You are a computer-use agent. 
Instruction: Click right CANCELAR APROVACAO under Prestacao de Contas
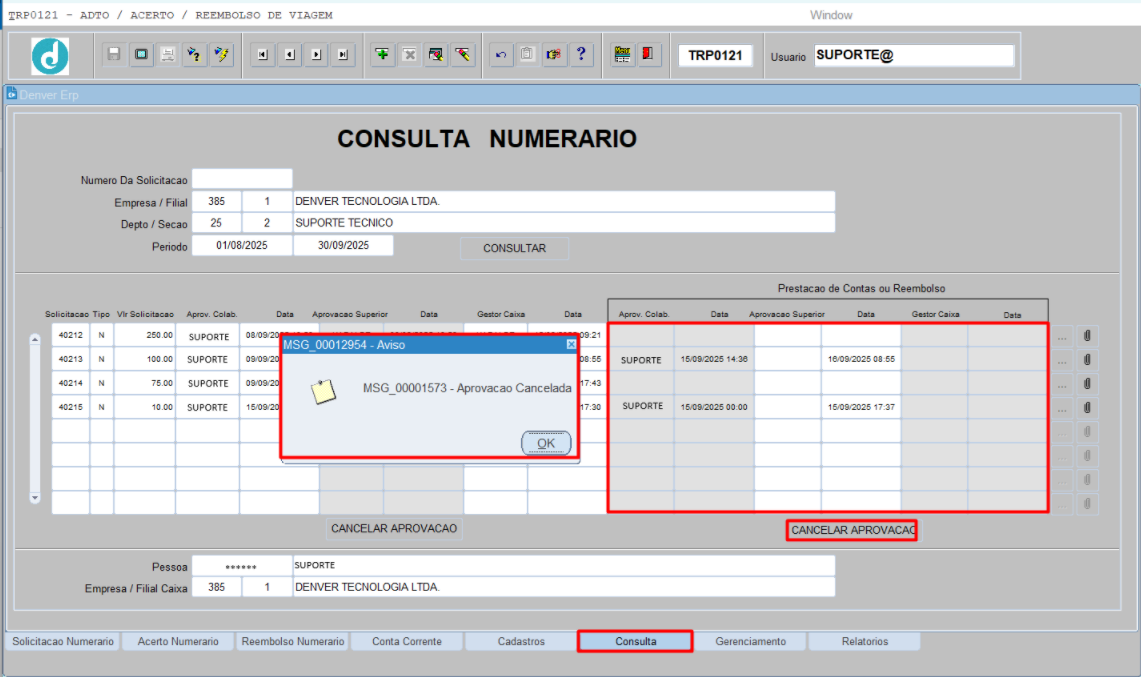coord(852,530)
